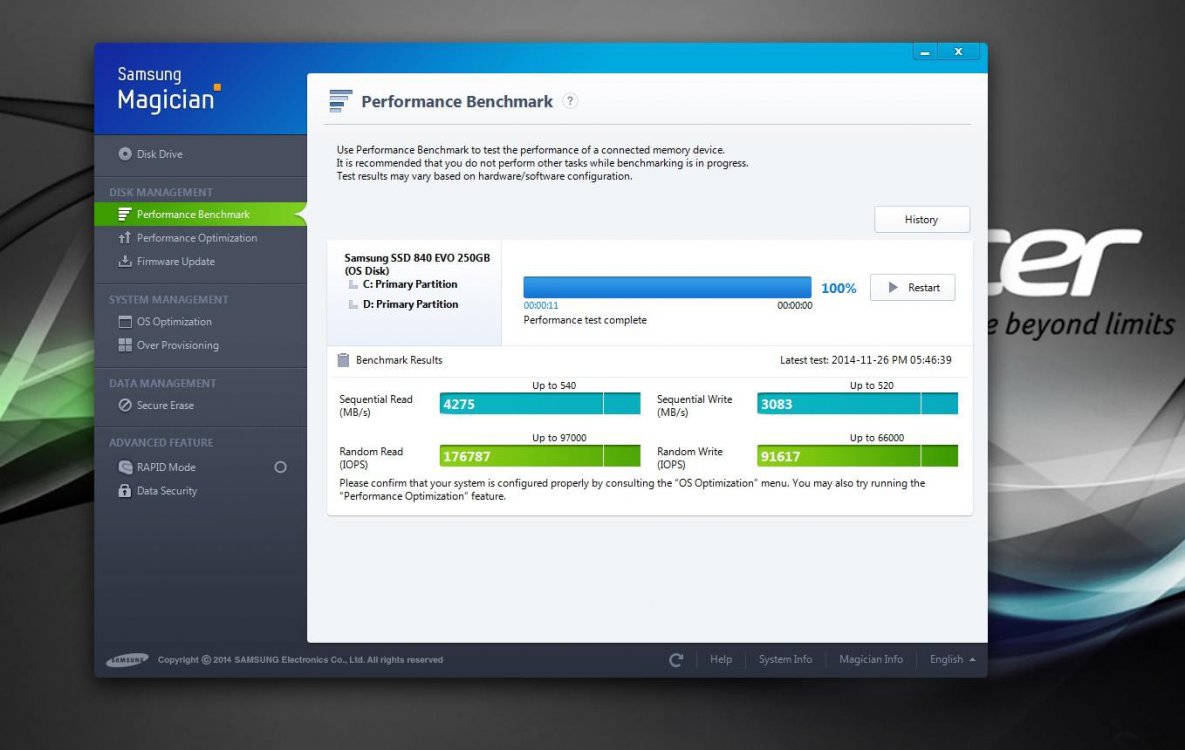Click the OS Optimization window icon
Screen dimensions: 1185x750
pyautogui.click(x=125, y=322)
